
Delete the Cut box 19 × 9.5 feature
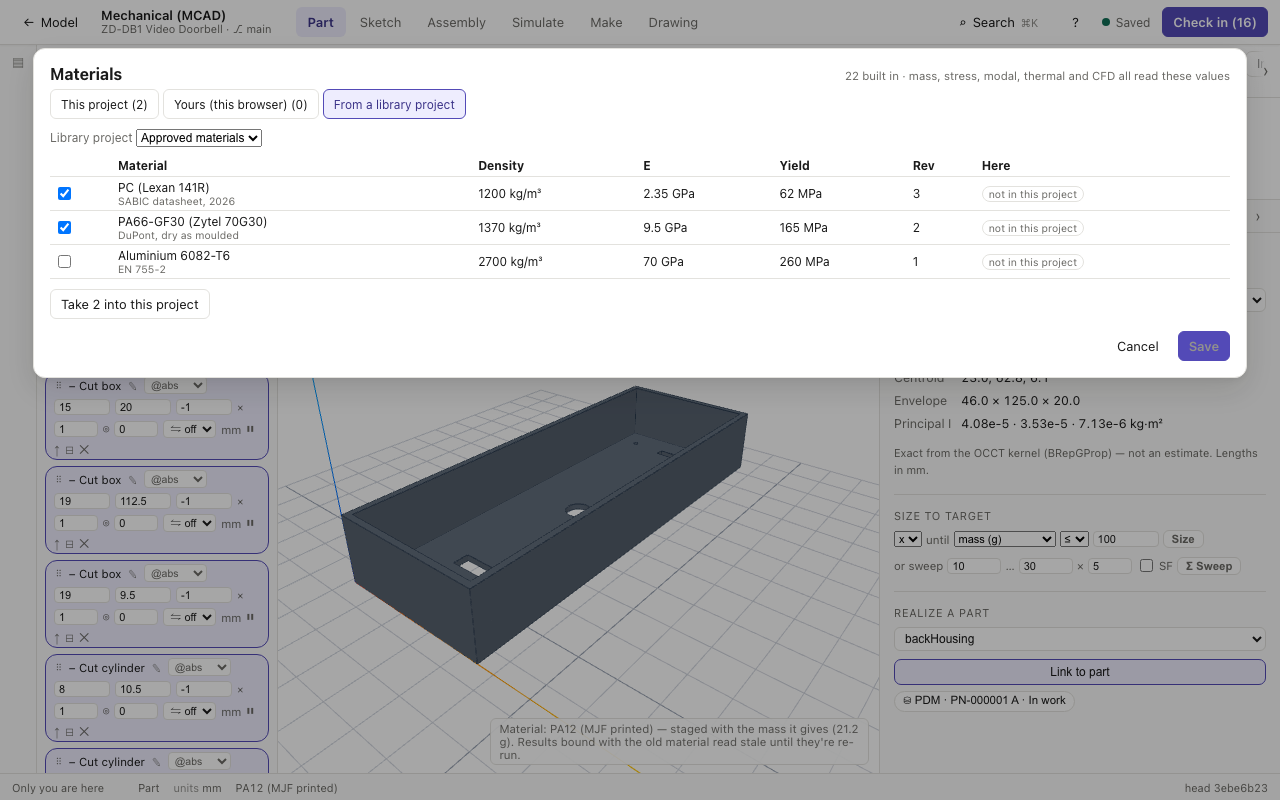pos(85,638)
